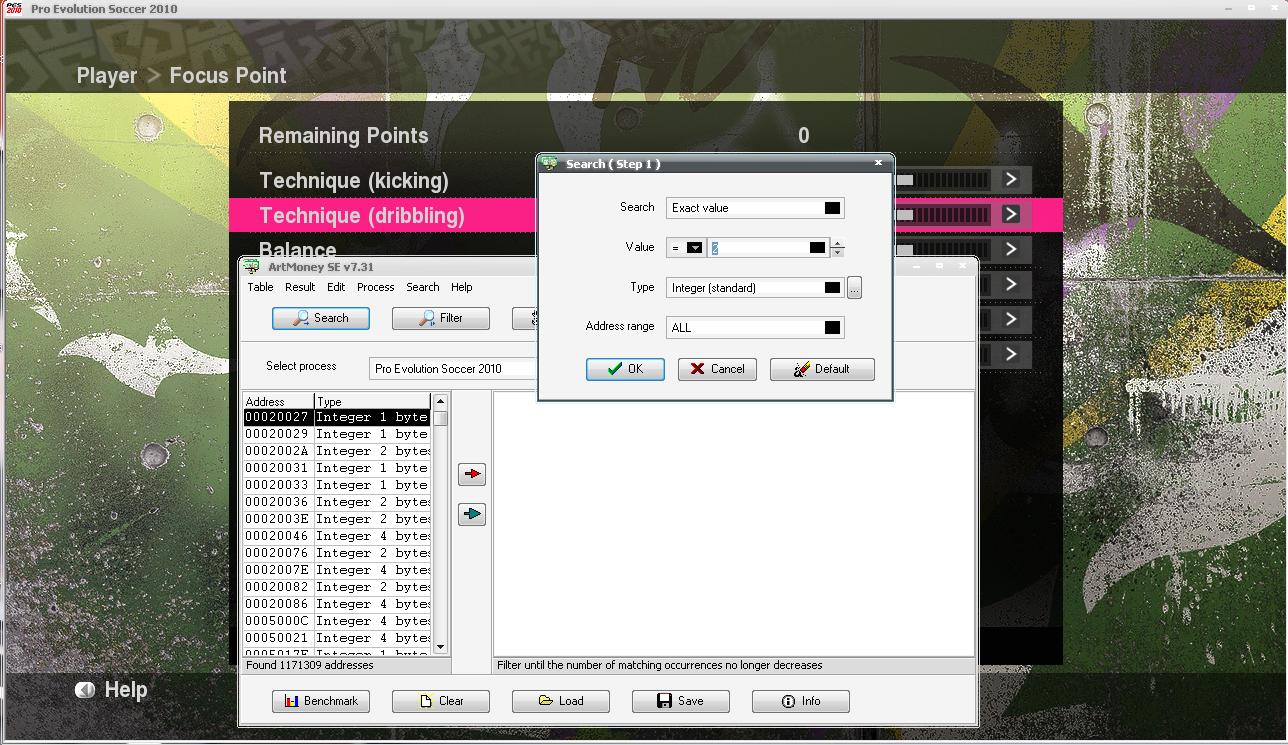
Task: Click the Technique (kicking) level bar
Action: (942, 180)
